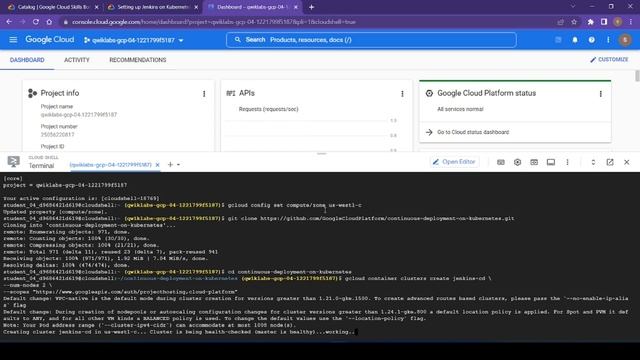Click the magnifier search icon
The height and width of the screenshot is (360, 640).
click(x=238, y=40)
